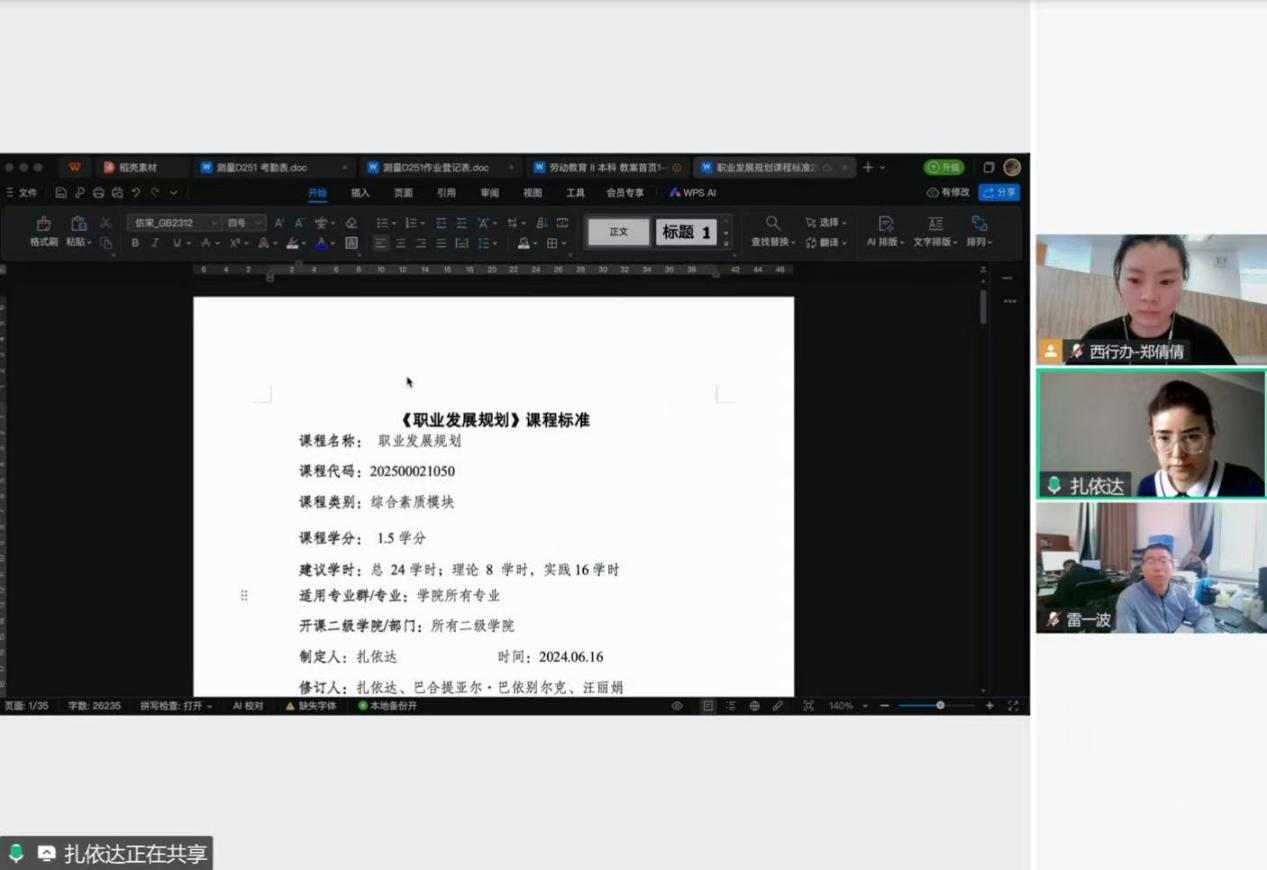Screen dimensions: 1267x870
Task: Apply the 标题 1 heading style
Action: click(686, 232)
